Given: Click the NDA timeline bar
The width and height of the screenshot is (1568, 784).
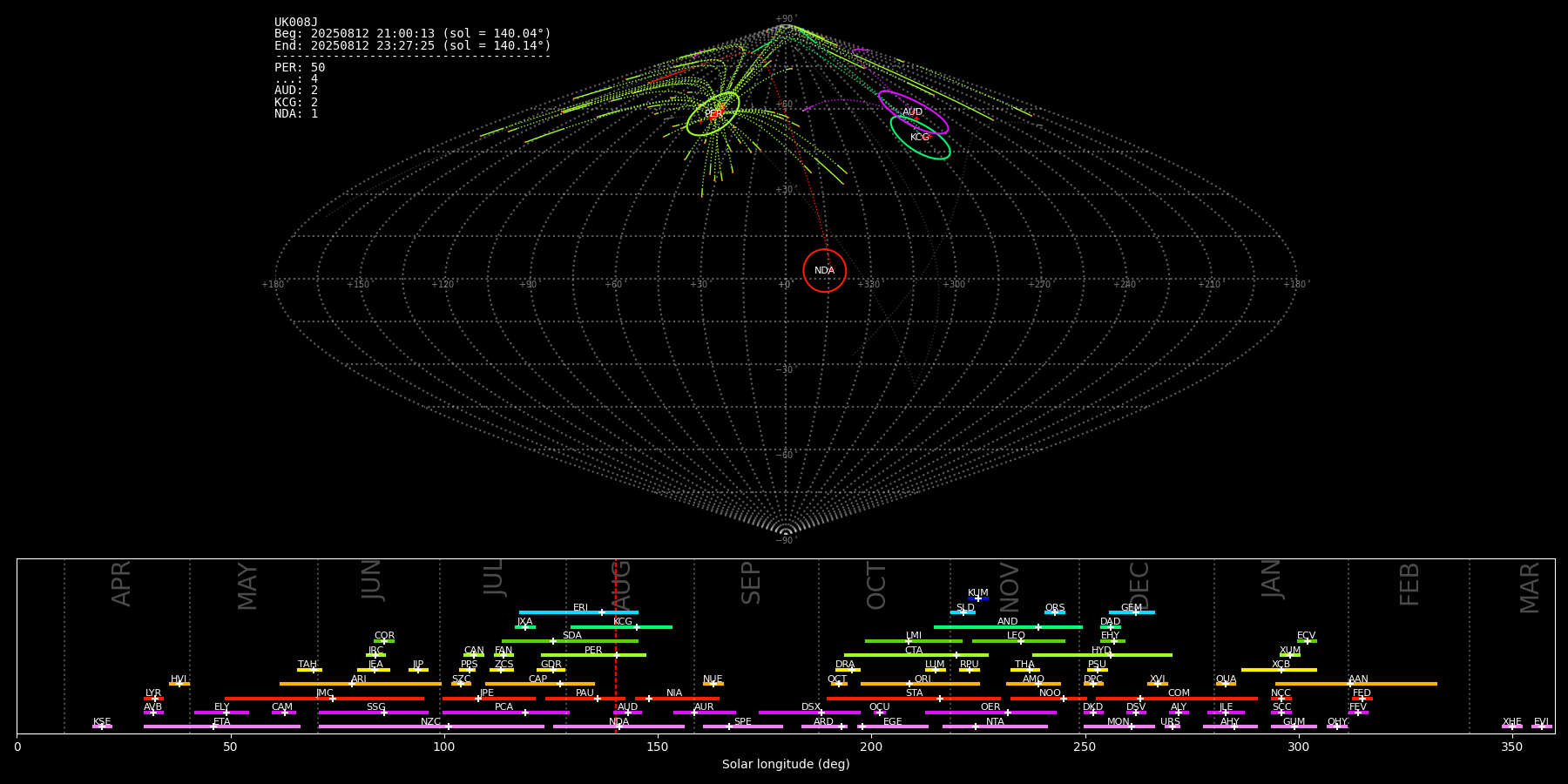Looking at the screenshot, I should [x=618, y=727].
